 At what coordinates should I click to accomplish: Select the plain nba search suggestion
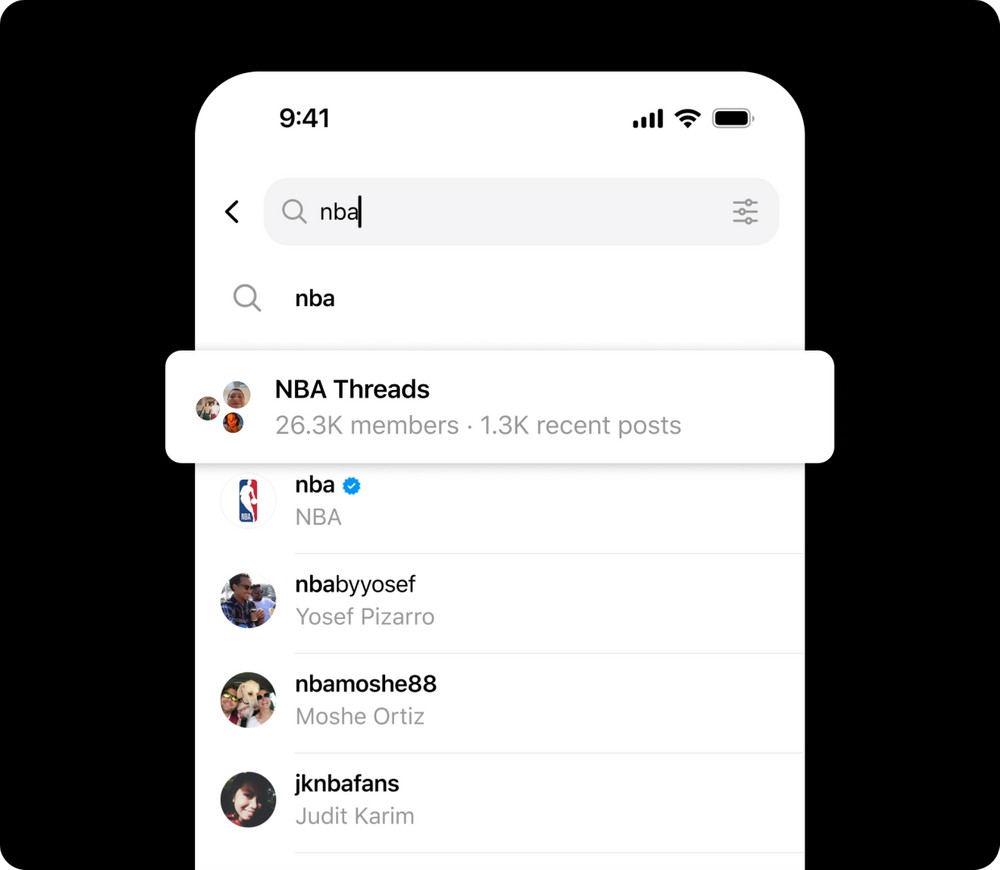point(499,298)
